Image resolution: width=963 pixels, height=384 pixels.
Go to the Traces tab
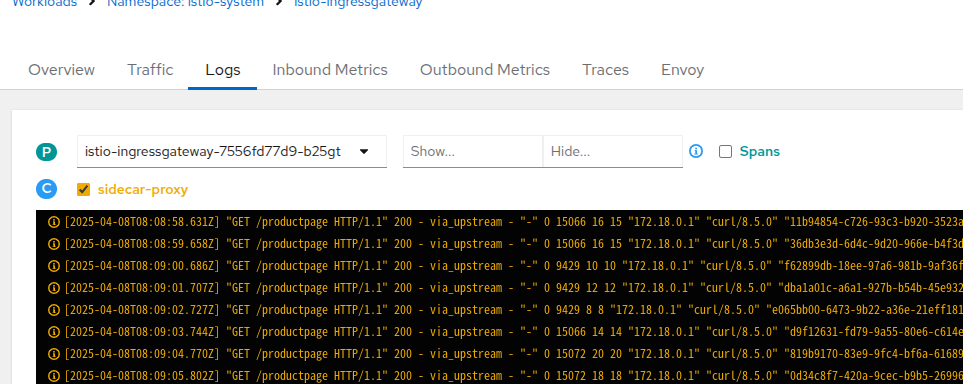[x=605, y=70]
